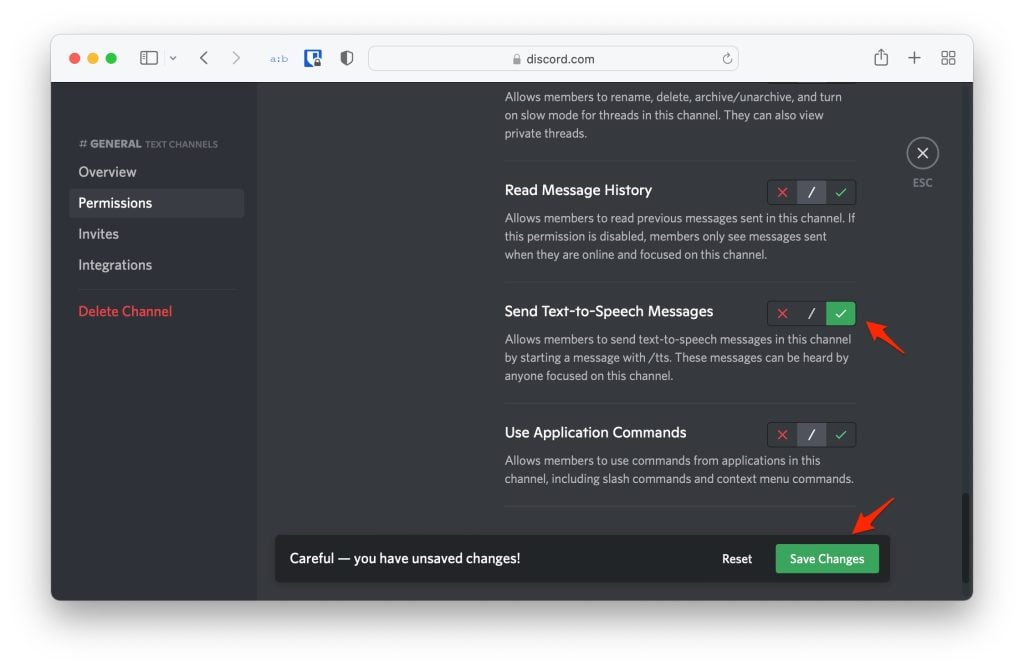Viewport: 1024px width, 668px height.
Task: Allow Use Application Commands permission
Action: [x=841, y=435]
